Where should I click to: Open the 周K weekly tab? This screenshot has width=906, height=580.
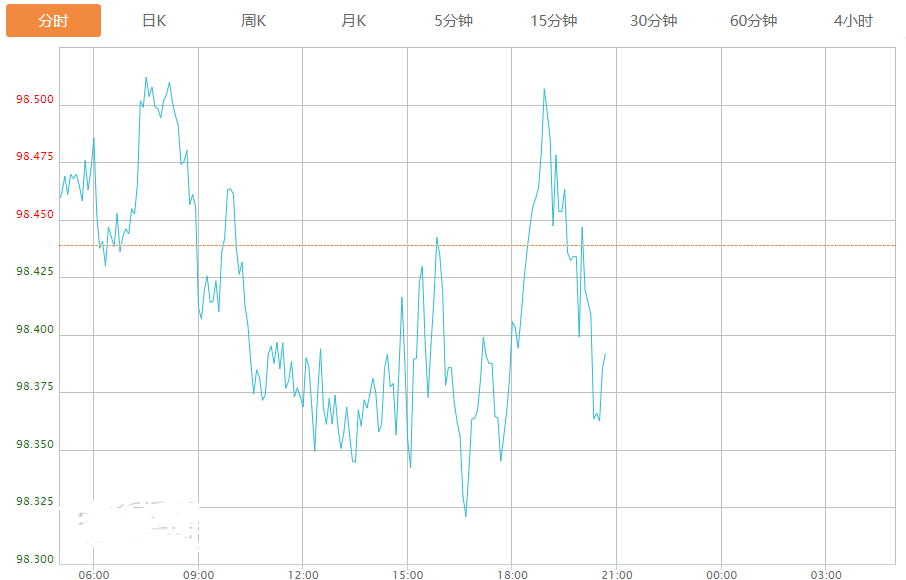click(254, 21)
